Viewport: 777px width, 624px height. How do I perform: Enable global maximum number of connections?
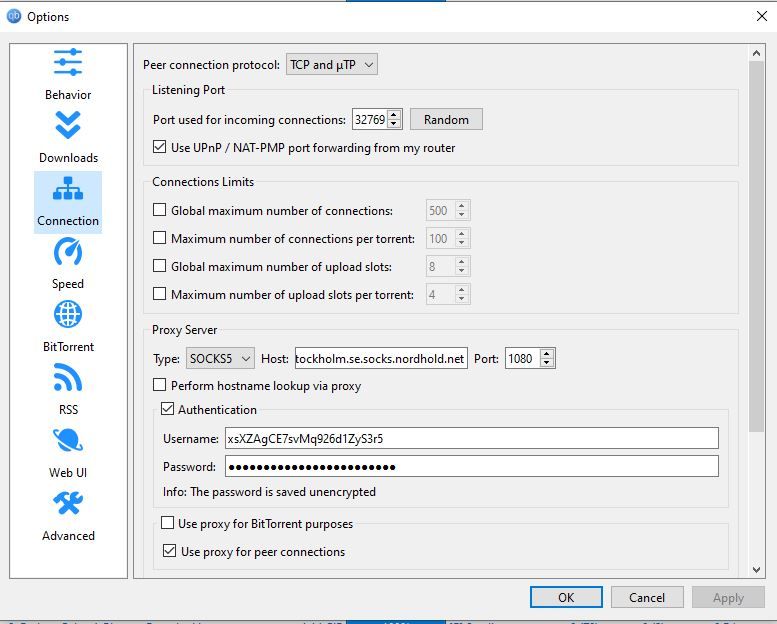160,211
